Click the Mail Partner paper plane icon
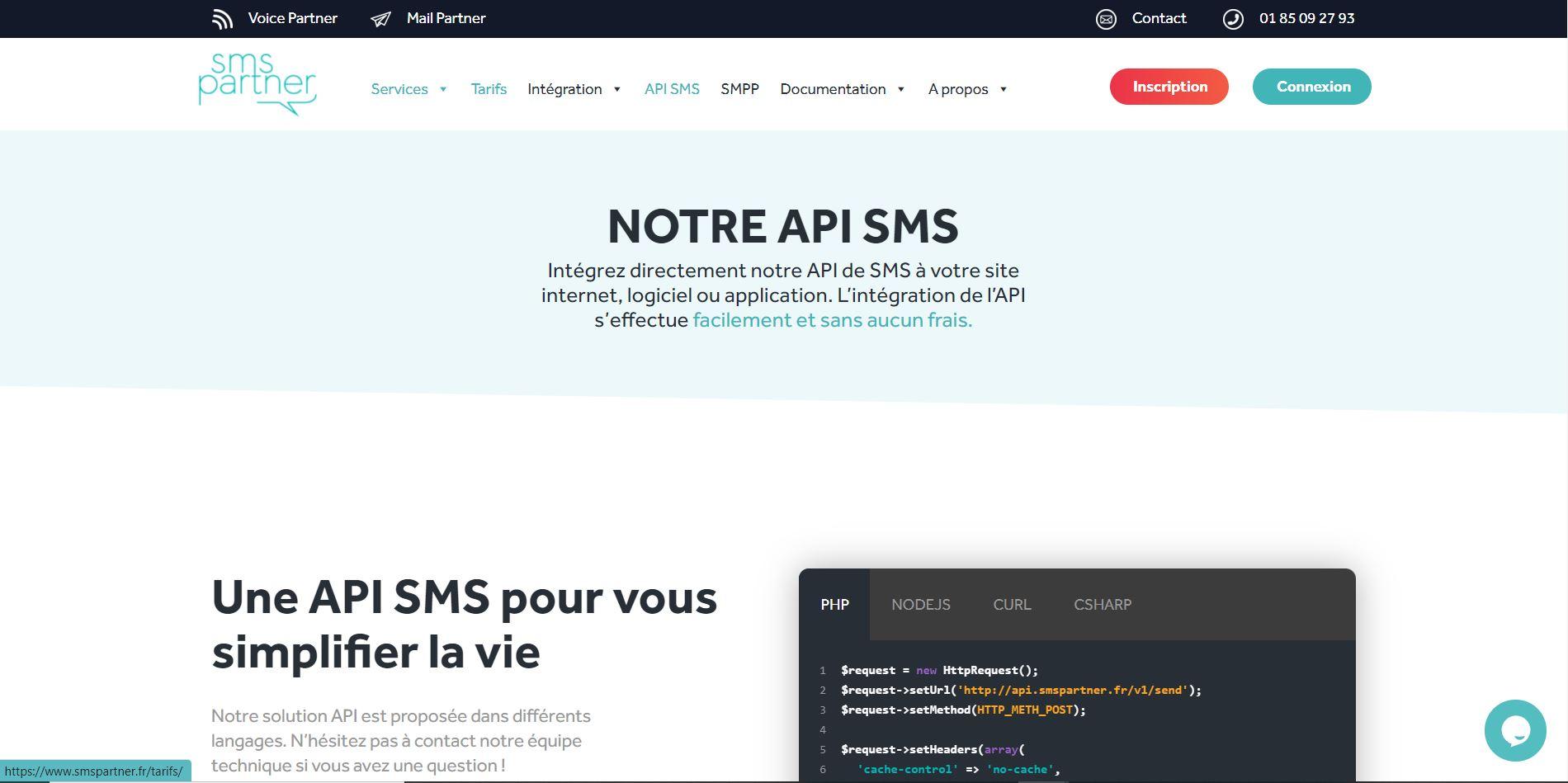Image resolution: width=1568 pixels, height=783 pixels. [x=380, y=19]
